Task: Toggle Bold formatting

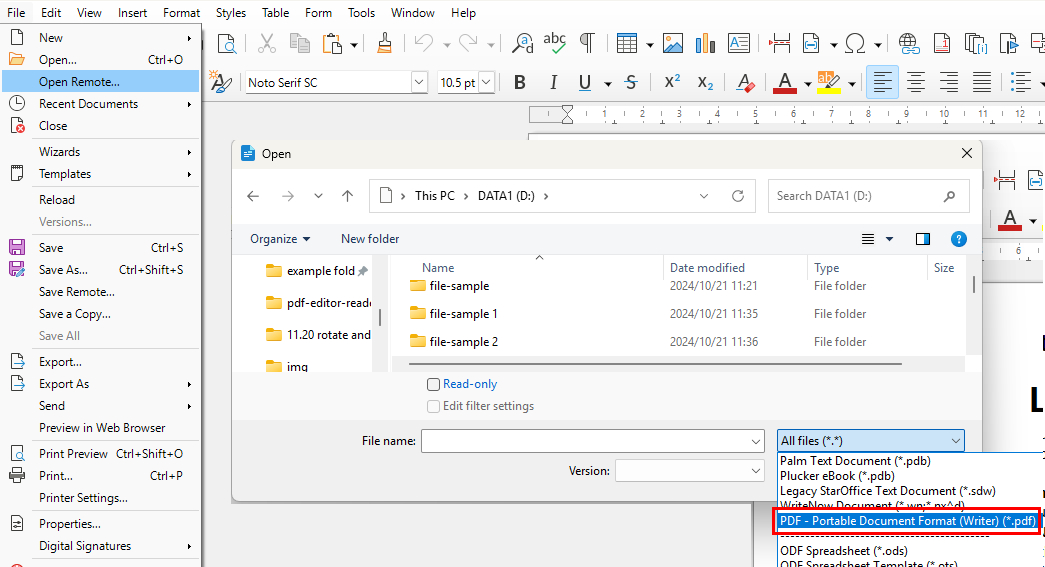Action: coord(520,83)
